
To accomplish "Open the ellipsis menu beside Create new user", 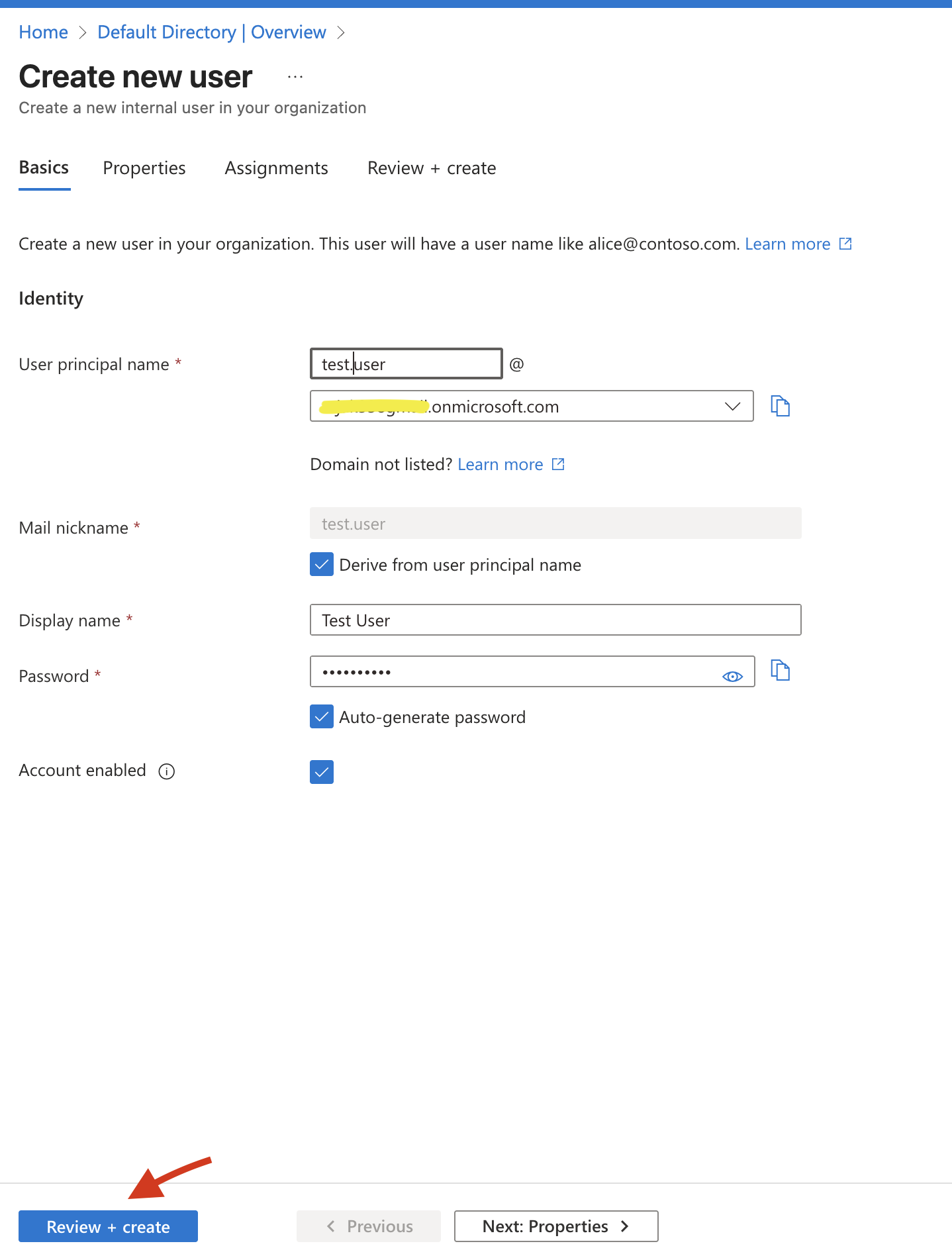I will pyautogui.click(x=295, y=77).
